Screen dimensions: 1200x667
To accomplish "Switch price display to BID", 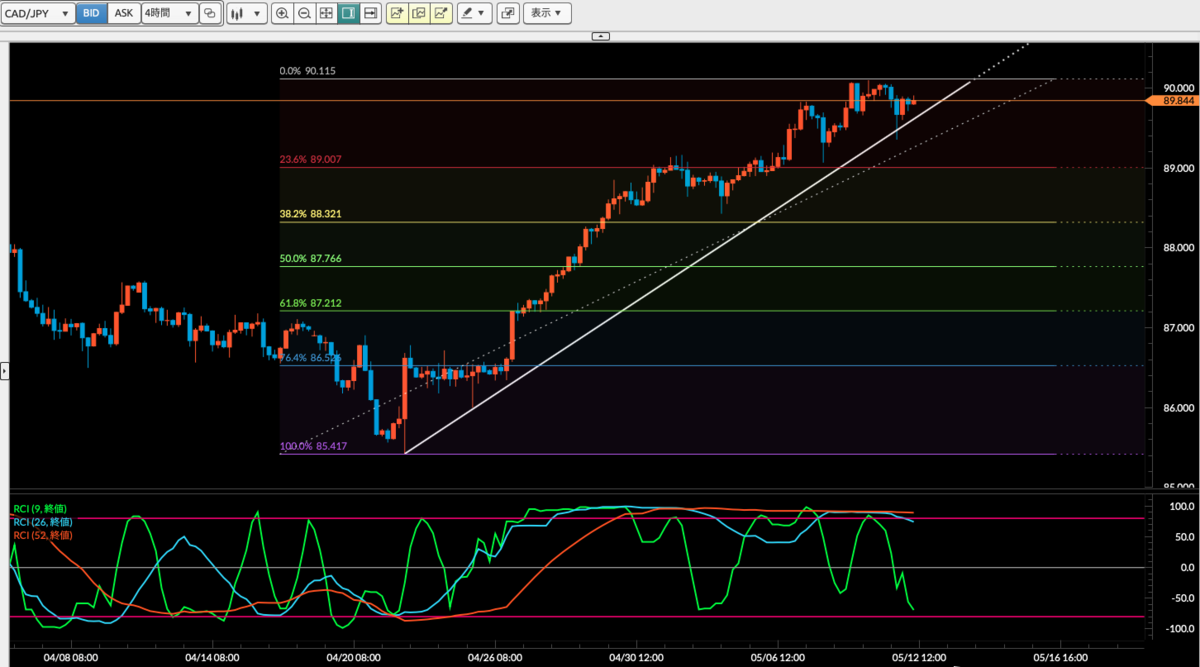I will click(x=91, y=14).
